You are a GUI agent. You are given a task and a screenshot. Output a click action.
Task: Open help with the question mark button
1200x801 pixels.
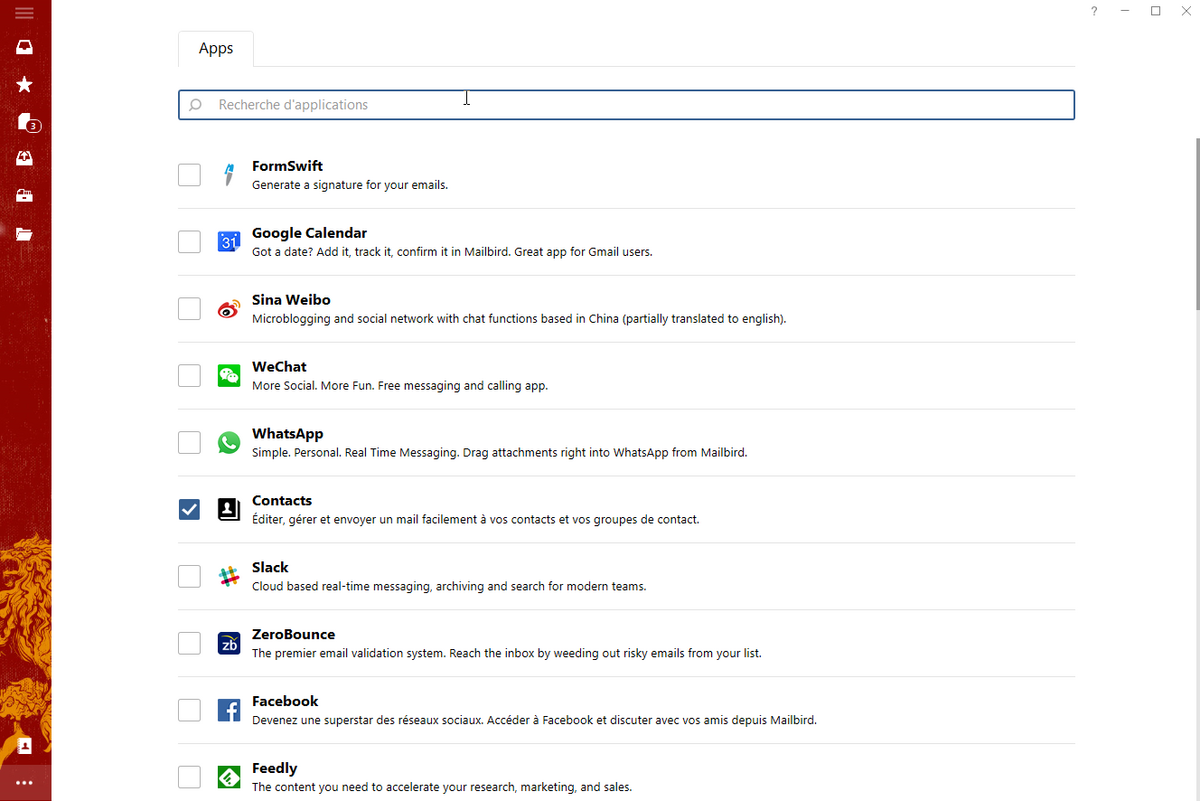pyautogui.click(x=1094, y=11)
